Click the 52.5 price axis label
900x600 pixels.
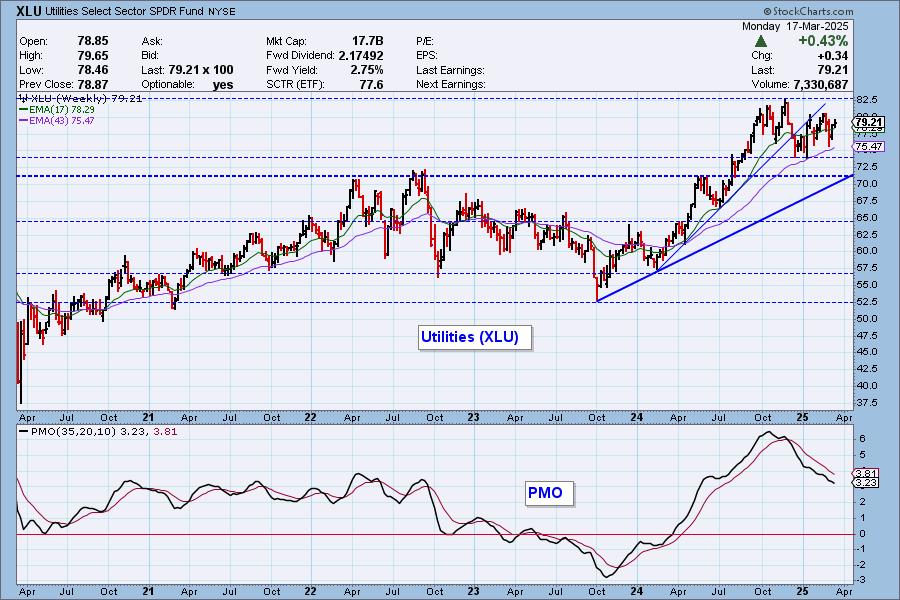coord(866,301)
